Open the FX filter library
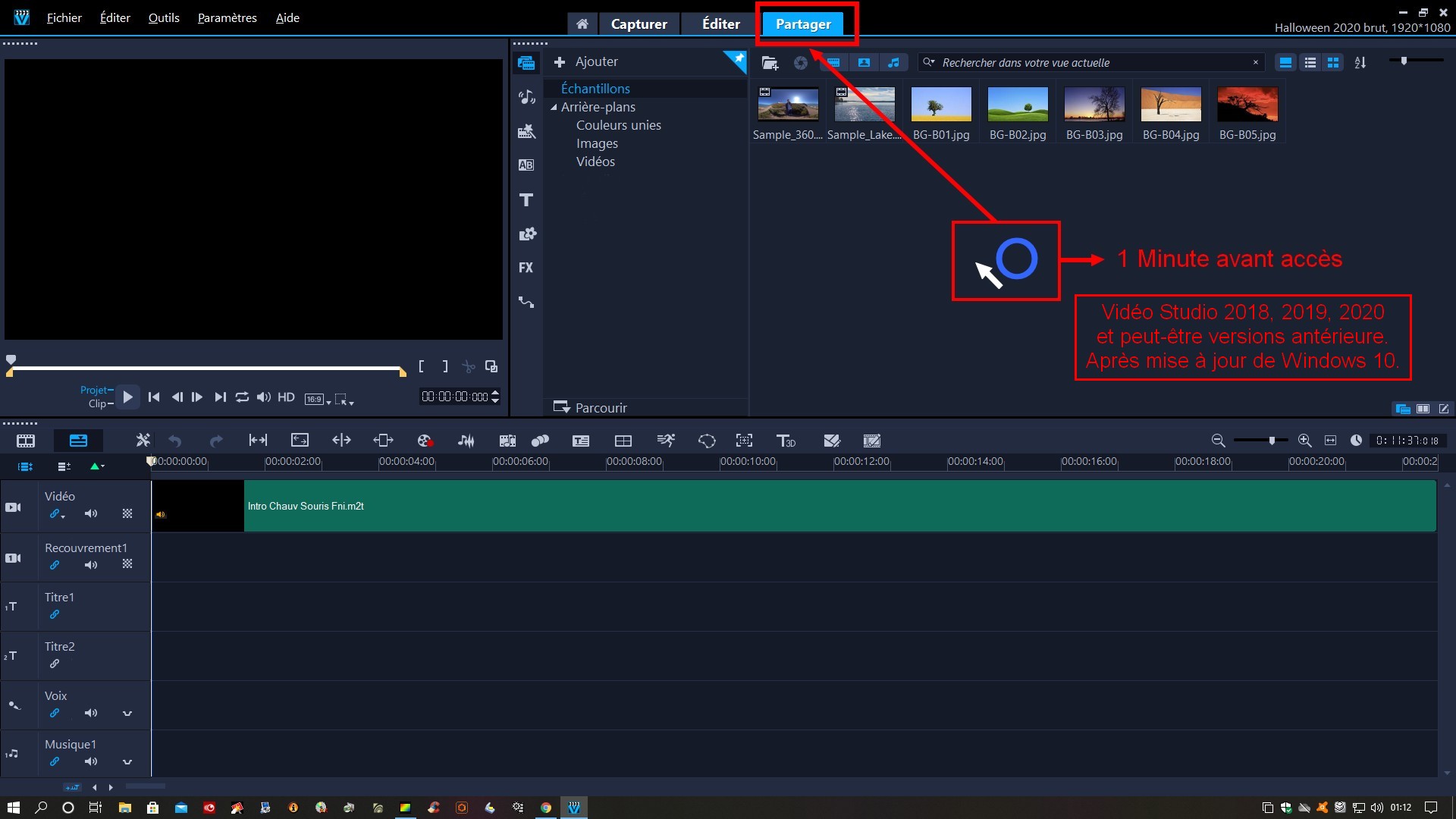 pyautogui.click(x=526, y=268)
